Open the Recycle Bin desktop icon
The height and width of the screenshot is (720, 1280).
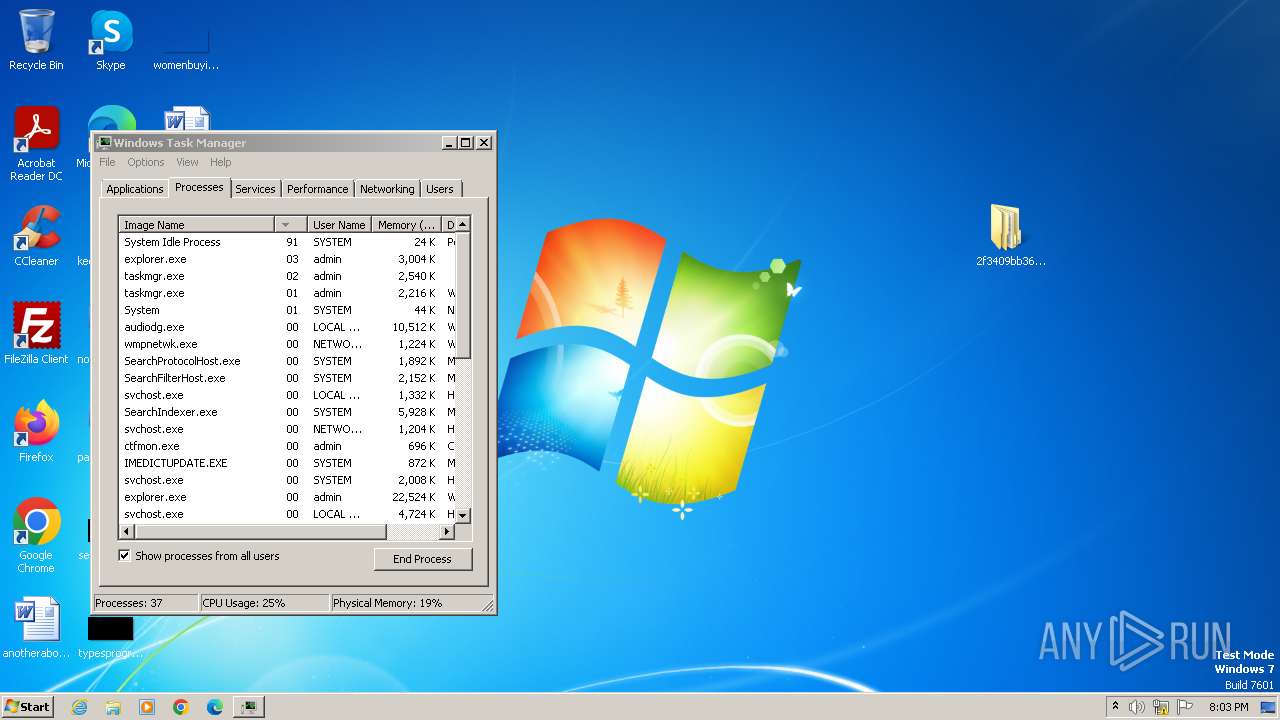(x=36, y=40)
